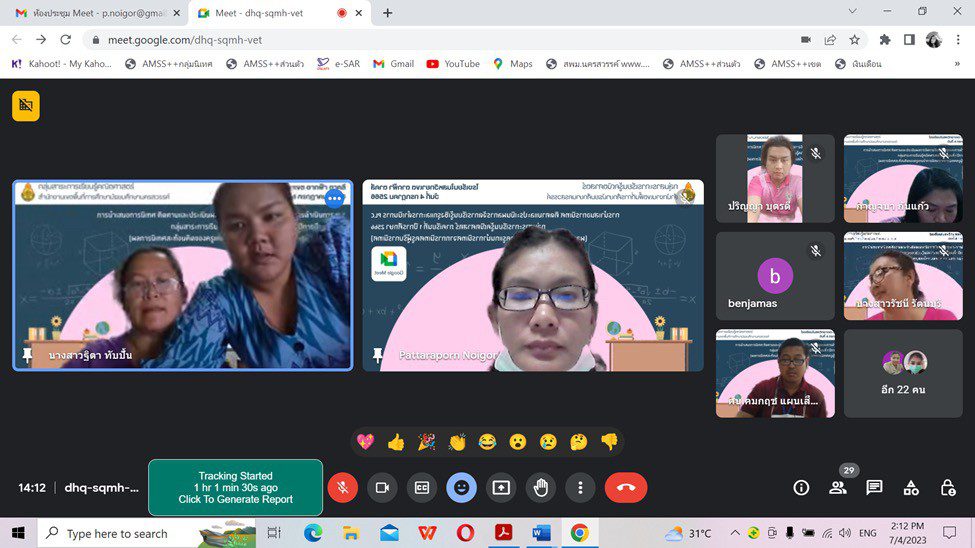Click the Present now button
Image resolution: width=975 pixels, height=548 pixels.
pyautogui.click(x=501, y=488)
